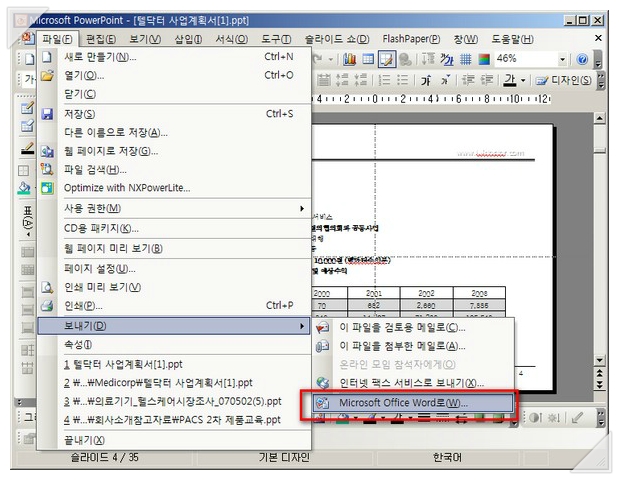Viewport: 619px width, 480px height.
Task: Choose Web Page Preview (웹 페이지 미리 보기)
Action: [174, 248]
